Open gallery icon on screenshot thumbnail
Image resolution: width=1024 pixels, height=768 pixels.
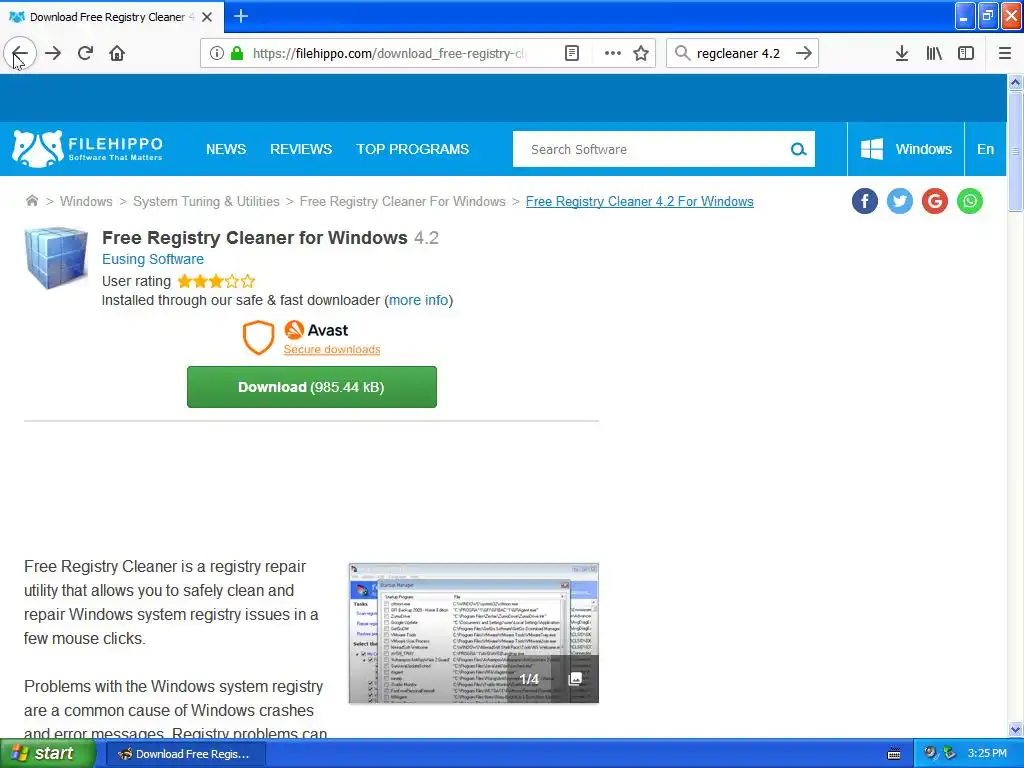pyautogui.click(x=575, y=679)
